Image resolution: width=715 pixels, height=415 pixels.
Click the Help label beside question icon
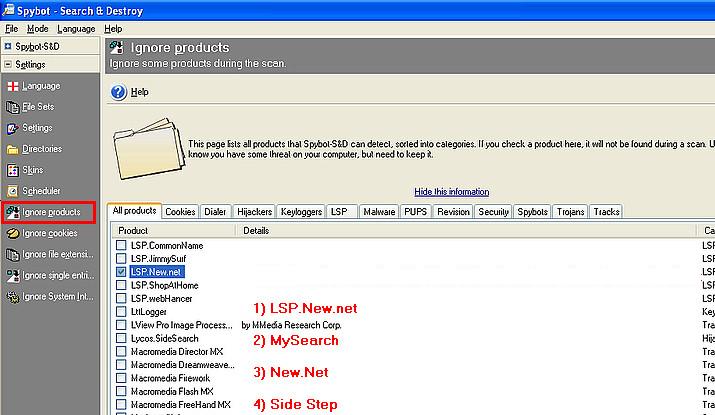coord(140,92)
